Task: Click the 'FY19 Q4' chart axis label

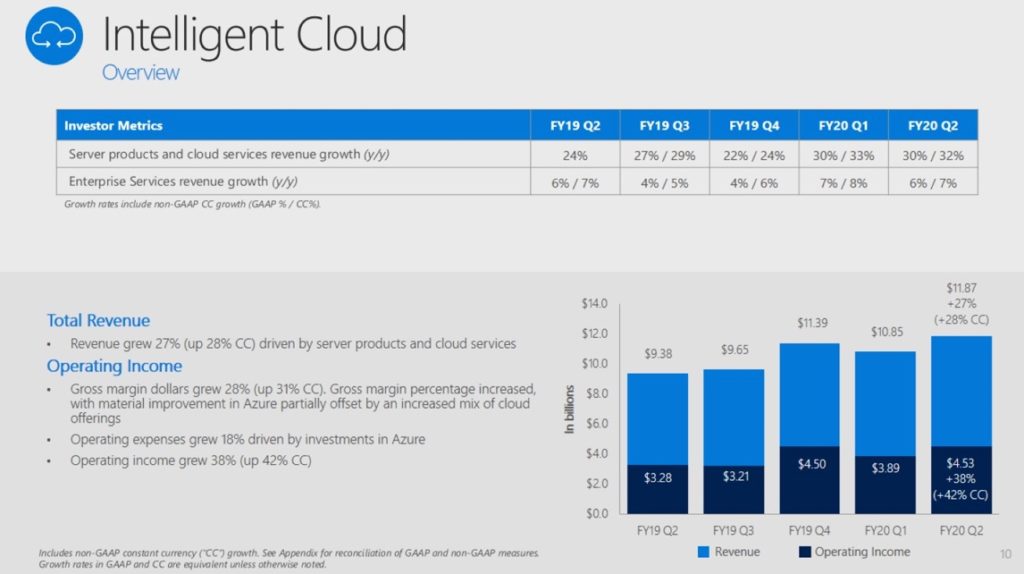Action: 809,531
